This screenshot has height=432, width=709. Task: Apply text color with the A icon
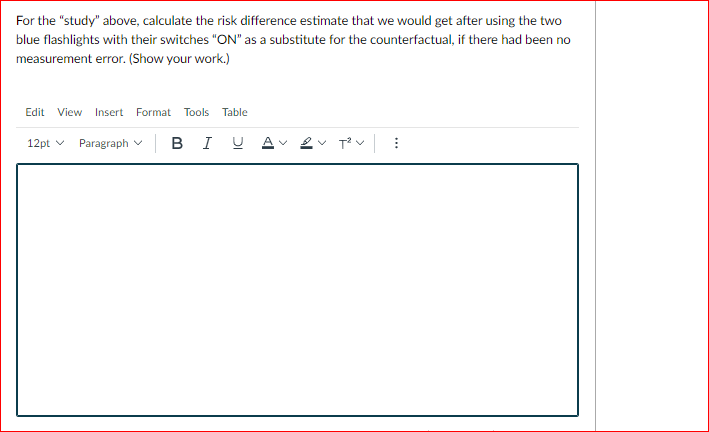tap(268, 143)
